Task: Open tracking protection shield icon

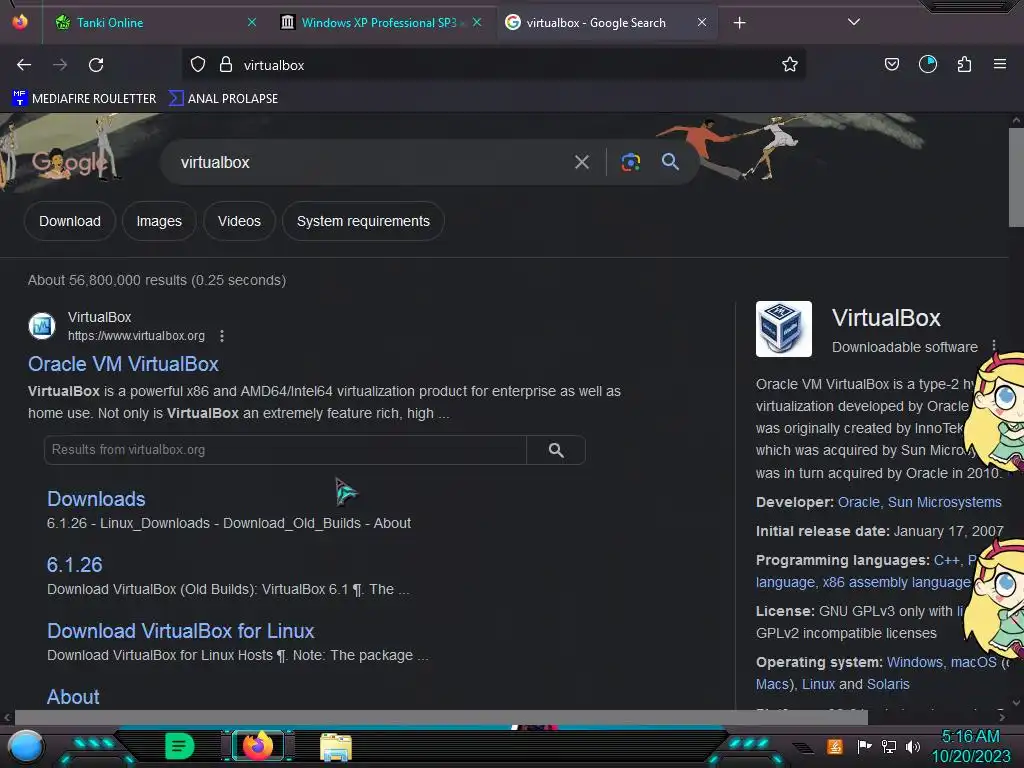Action: (198, 65)
